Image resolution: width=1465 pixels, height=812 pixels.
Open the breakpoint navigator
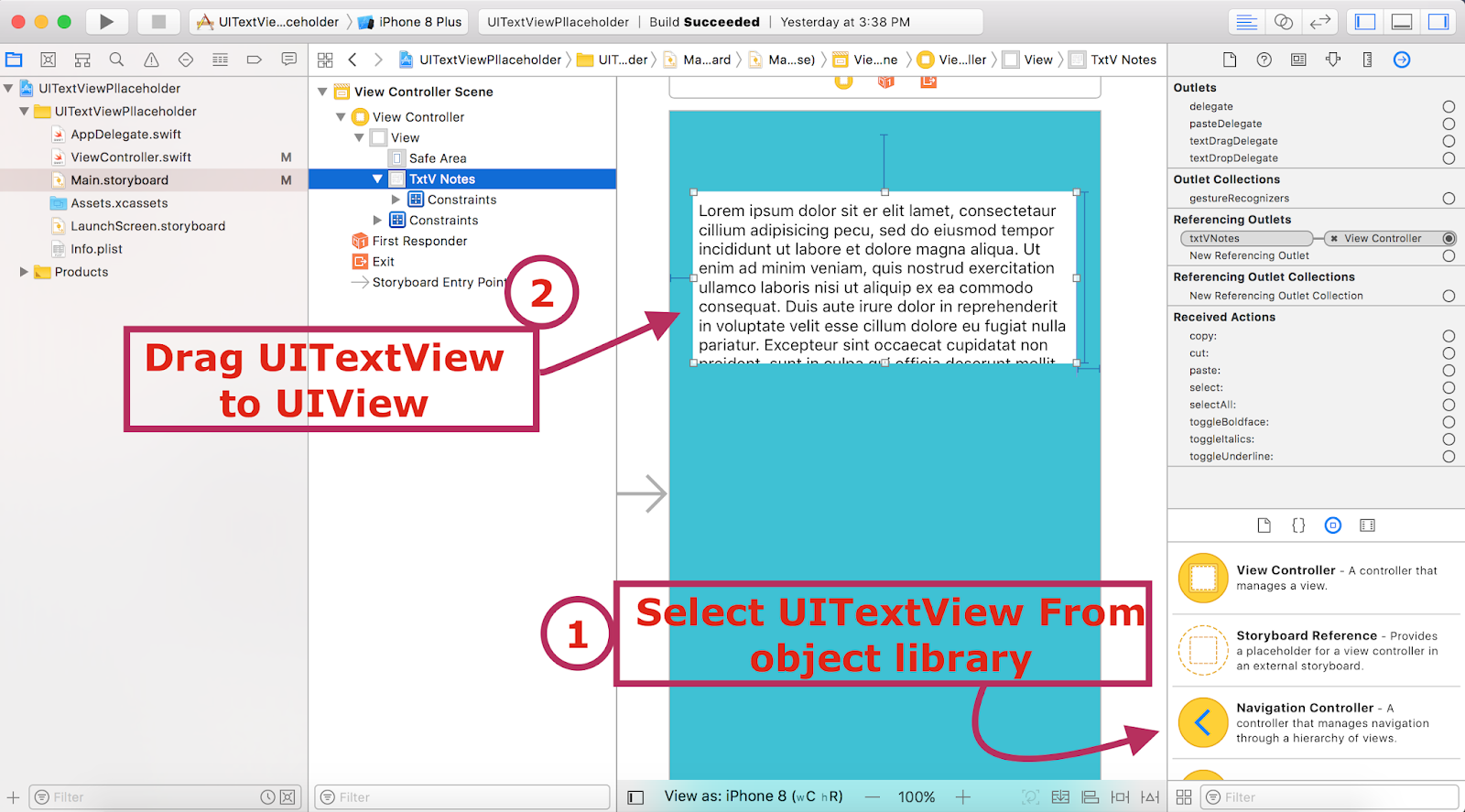(255, 60)
